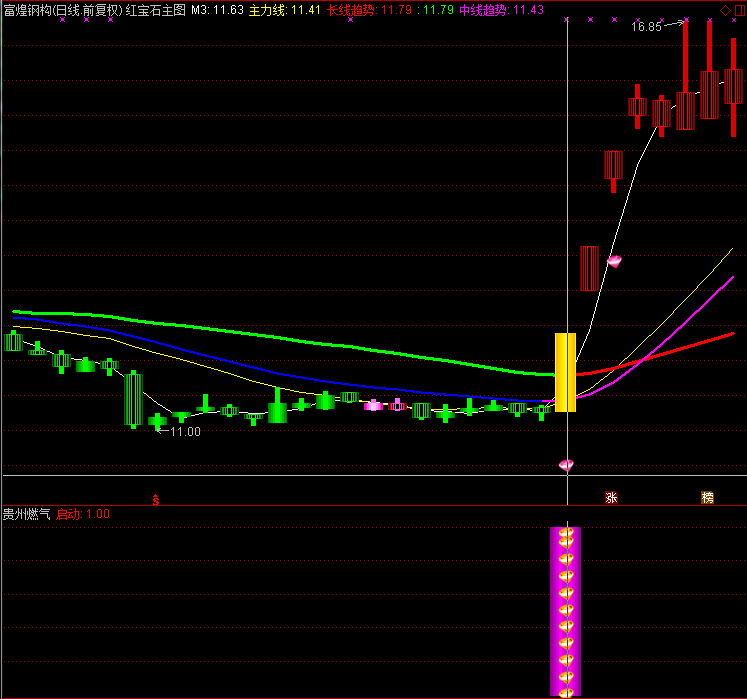Click the 涨 marker icon
The height and width of the screenshot is (699, 747).
[610, 497]
